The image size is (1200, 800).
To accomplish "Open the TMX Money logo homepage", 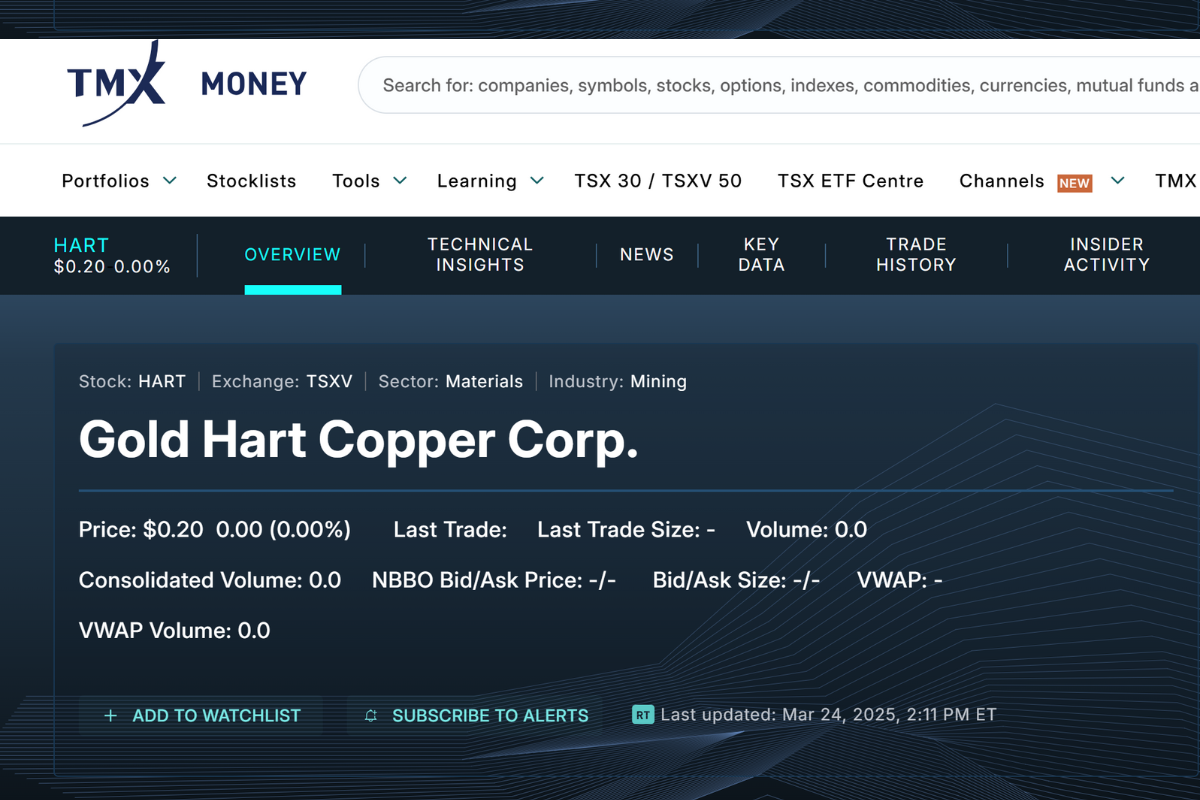I will pos(187,84).
